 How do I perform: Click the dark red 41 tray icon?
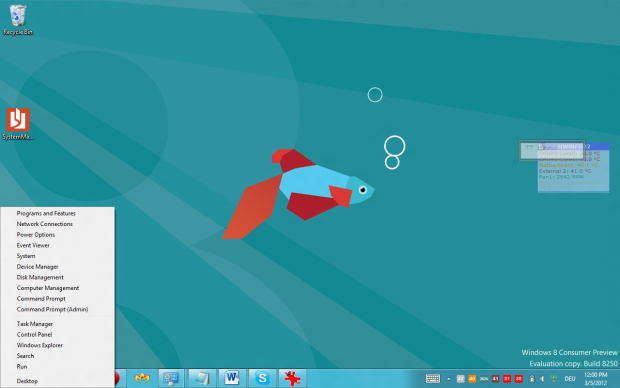pos(495,379)
